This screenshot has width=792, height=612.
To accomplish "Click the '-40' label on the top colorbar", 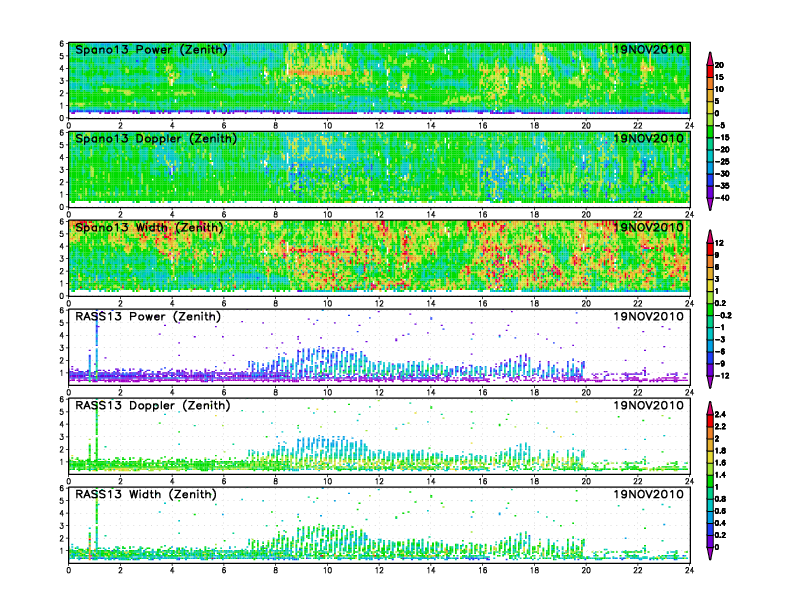I will [x=722, y=198].
